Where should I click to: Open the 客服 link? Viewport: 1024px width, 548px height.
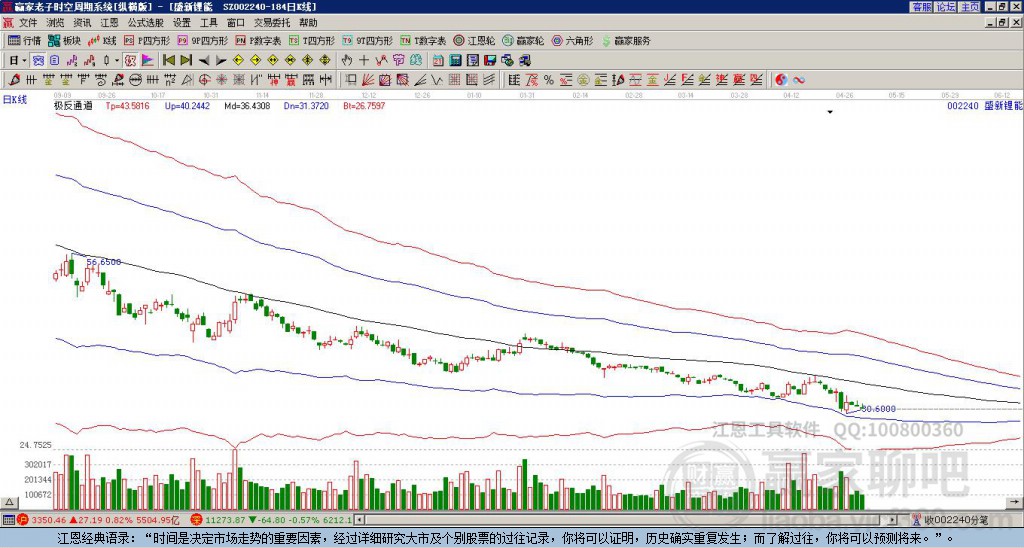(921, 7)
